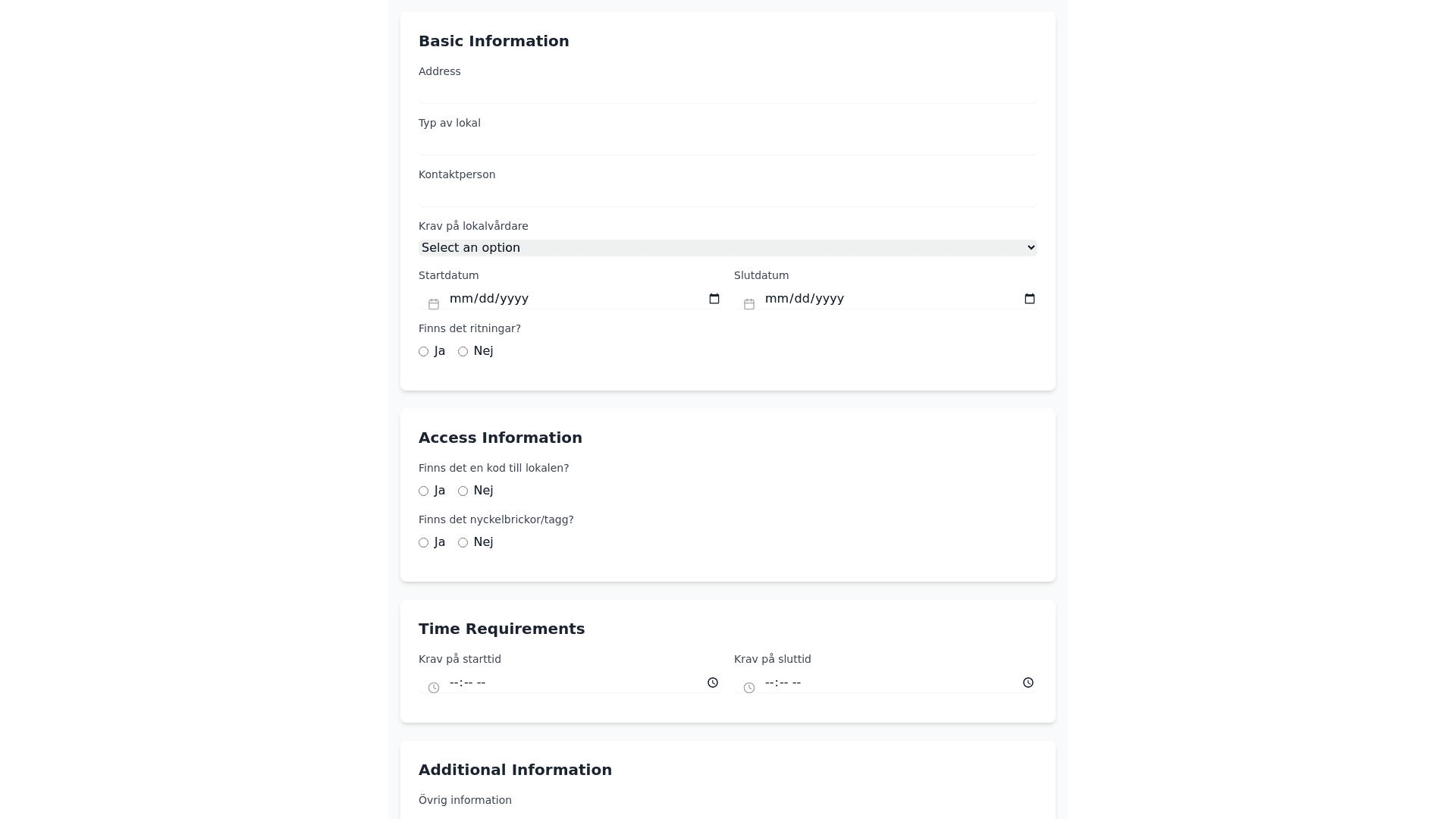This screenshot has height=819, width=1456.
Task: Click the Startdatum date field
Action: click(569, 299)
